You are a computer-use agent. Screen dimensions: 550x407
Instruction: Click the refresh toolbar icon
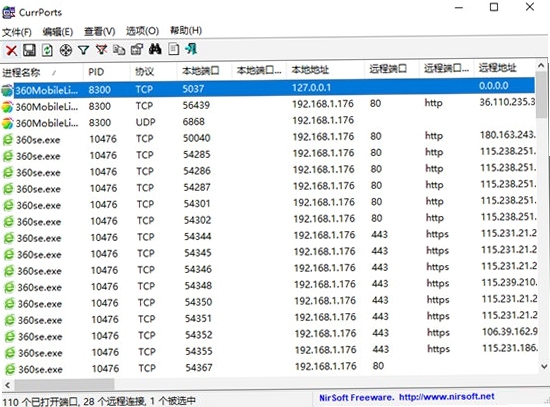pyautogui.click(x=47, y=50)
